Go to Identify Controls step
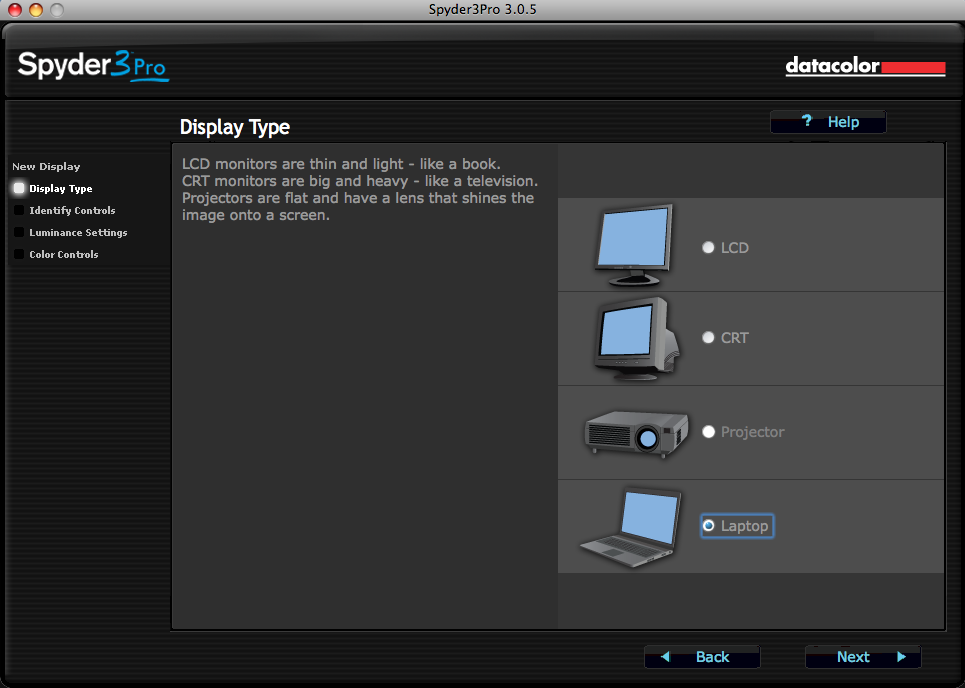Screen dimensions: 965x688 click(72, 211)
